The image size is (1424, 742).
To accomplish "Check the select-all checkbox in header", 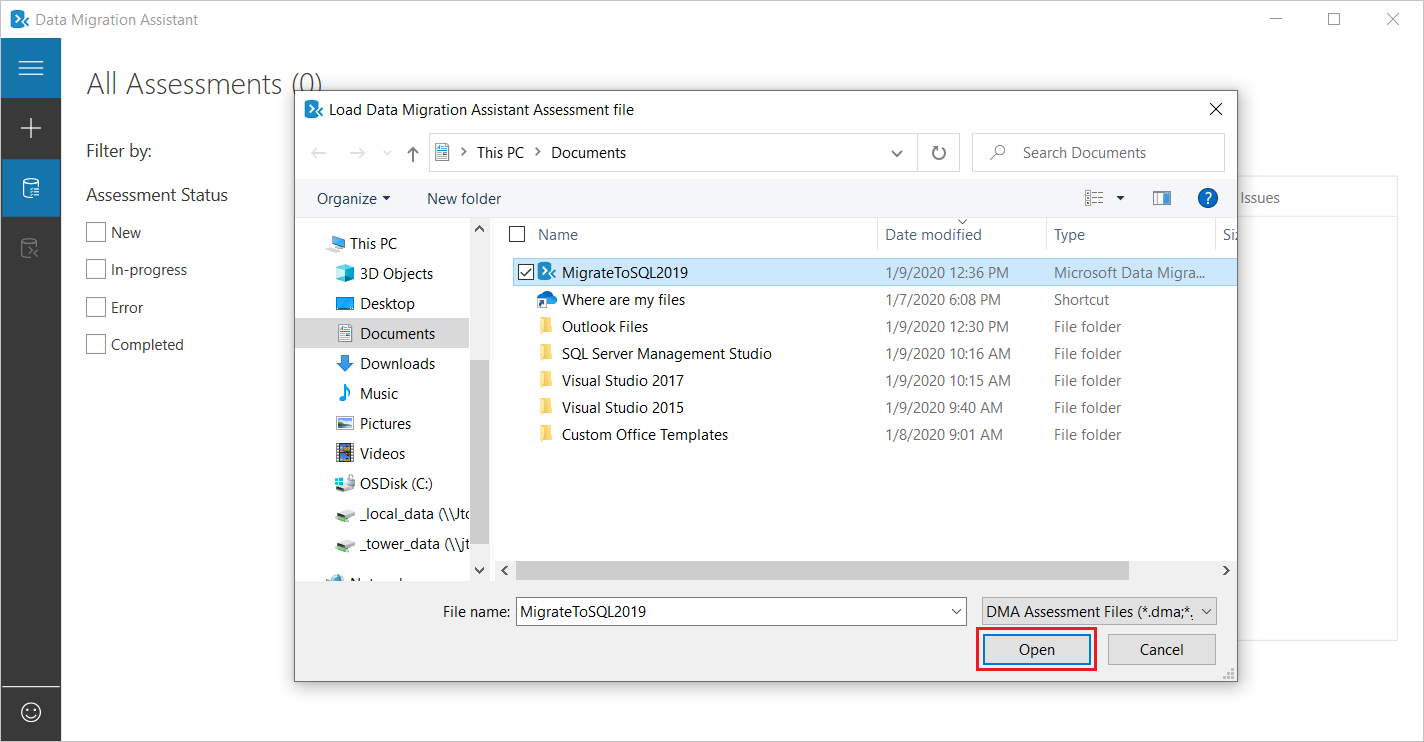I will (x=517, y=234).
